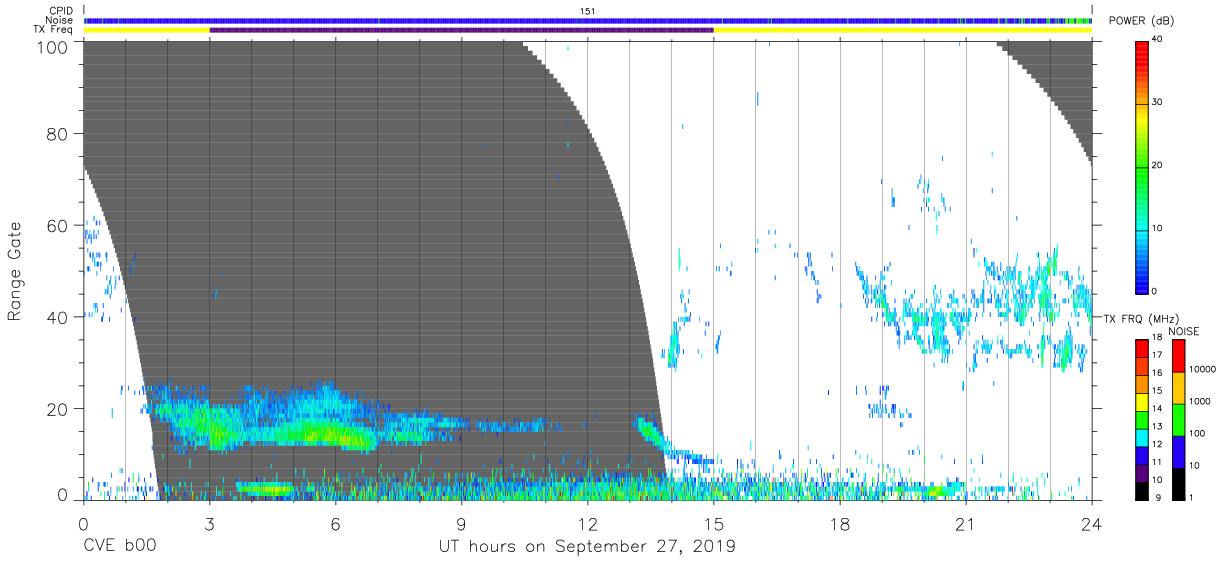Screen dimensions: 1228x567
Task: Click the 9 tick on UT hours axis
Action: coord(462,523)
